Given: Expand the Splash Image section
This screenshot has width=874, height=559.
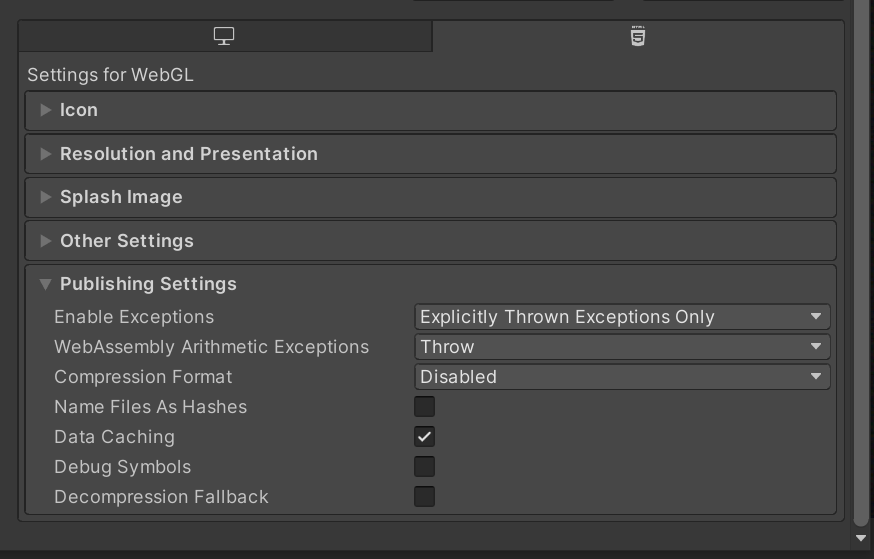Looking at the screenshot, I should click(x=430, y=197).
